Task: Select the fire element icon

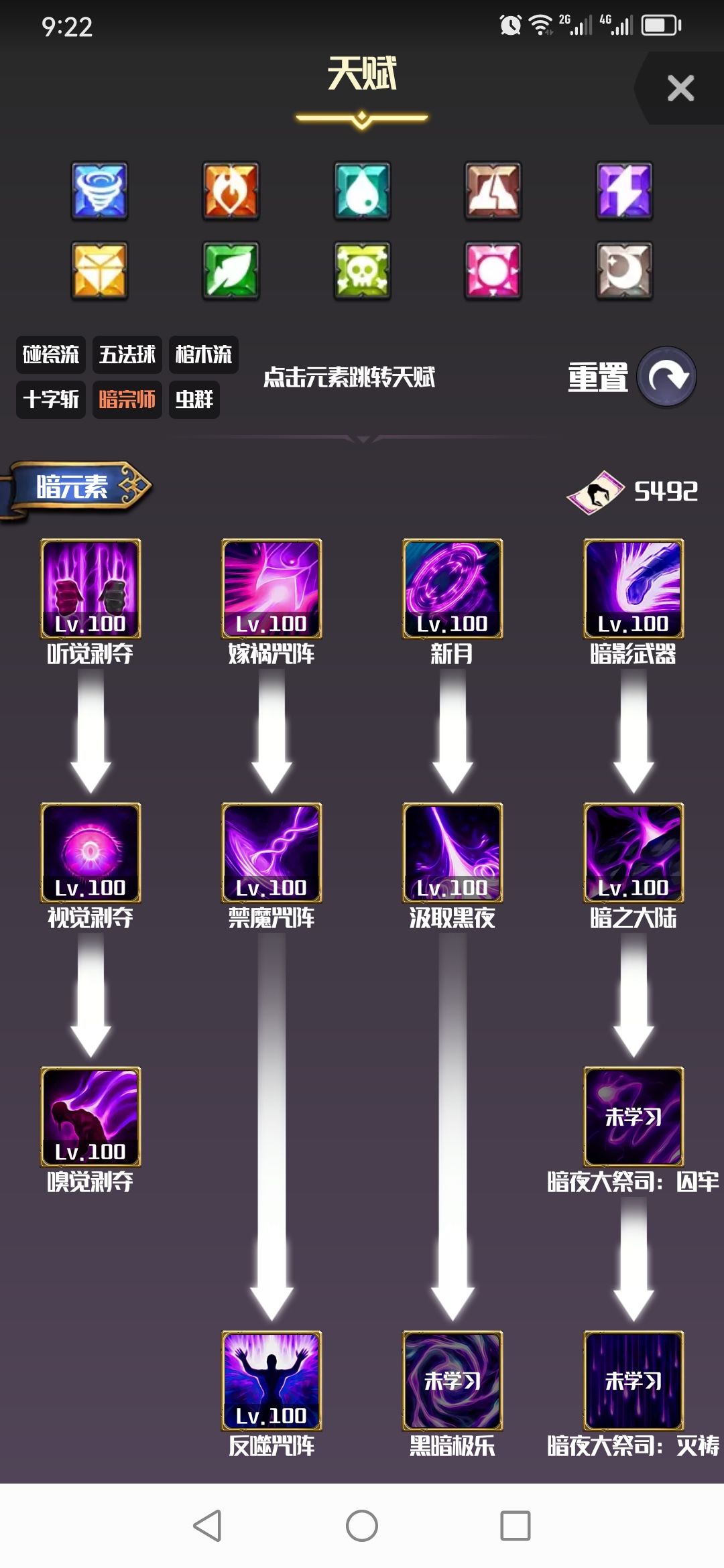Action: [x=231, y=191]
